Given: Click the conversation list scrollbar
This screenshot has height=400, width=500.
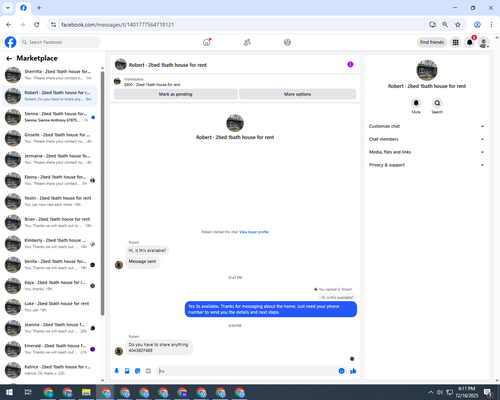Looking at the screenshot, I should [x=102, y=193].
